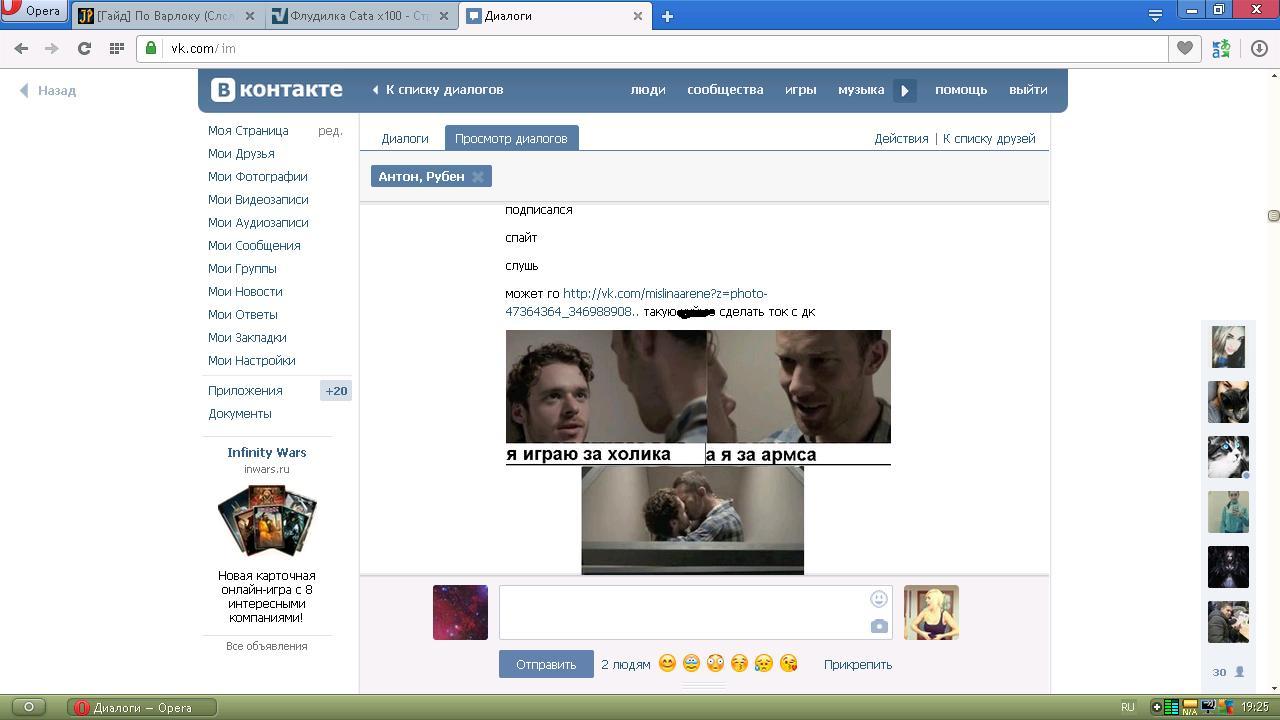The width and height of the screenshot is (1280, 720).
Task: Insert the crying-laughing emoji
Action: [x=691, y=663]
